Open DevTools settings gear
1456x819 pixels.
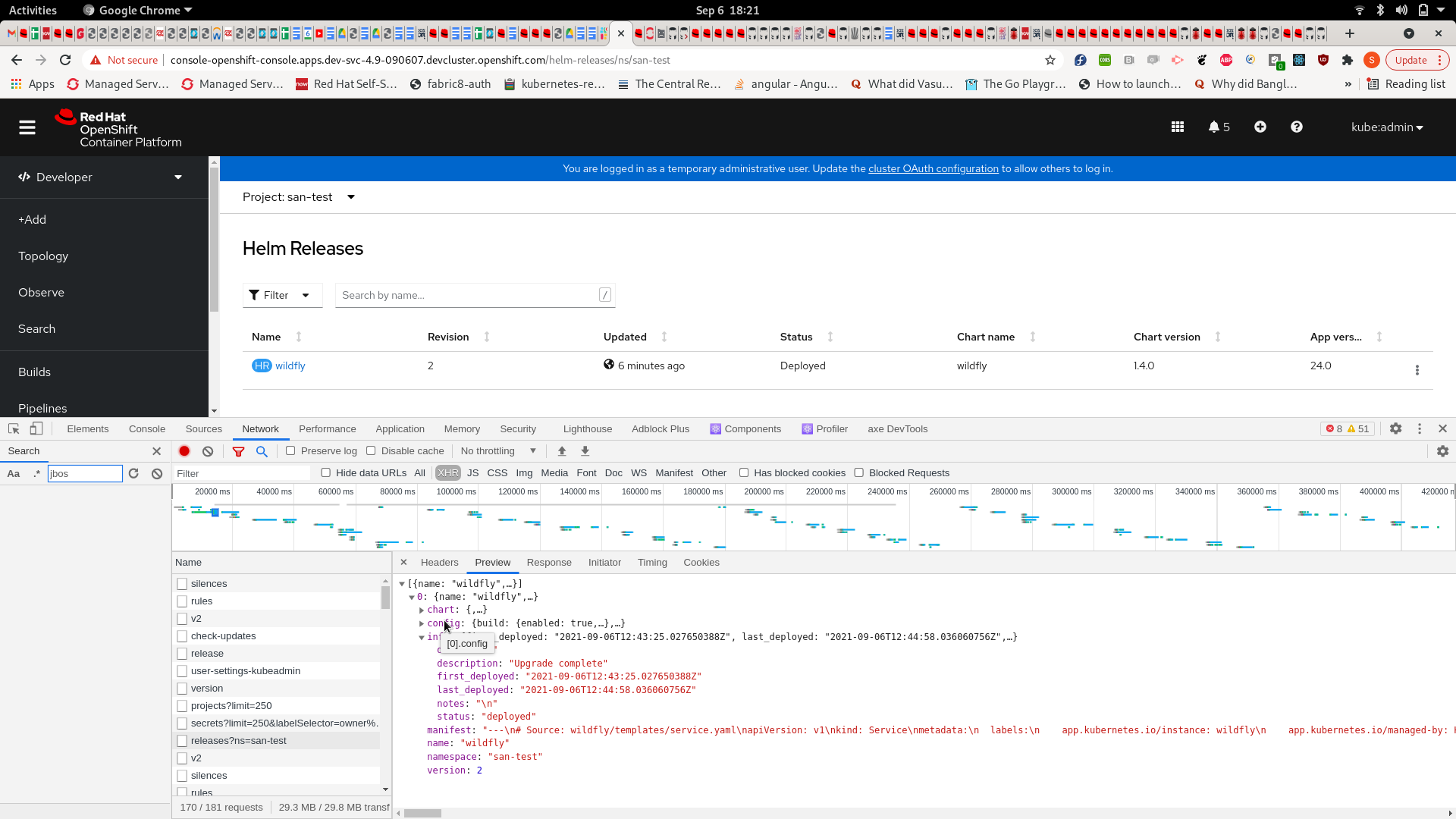[1395, 428]
